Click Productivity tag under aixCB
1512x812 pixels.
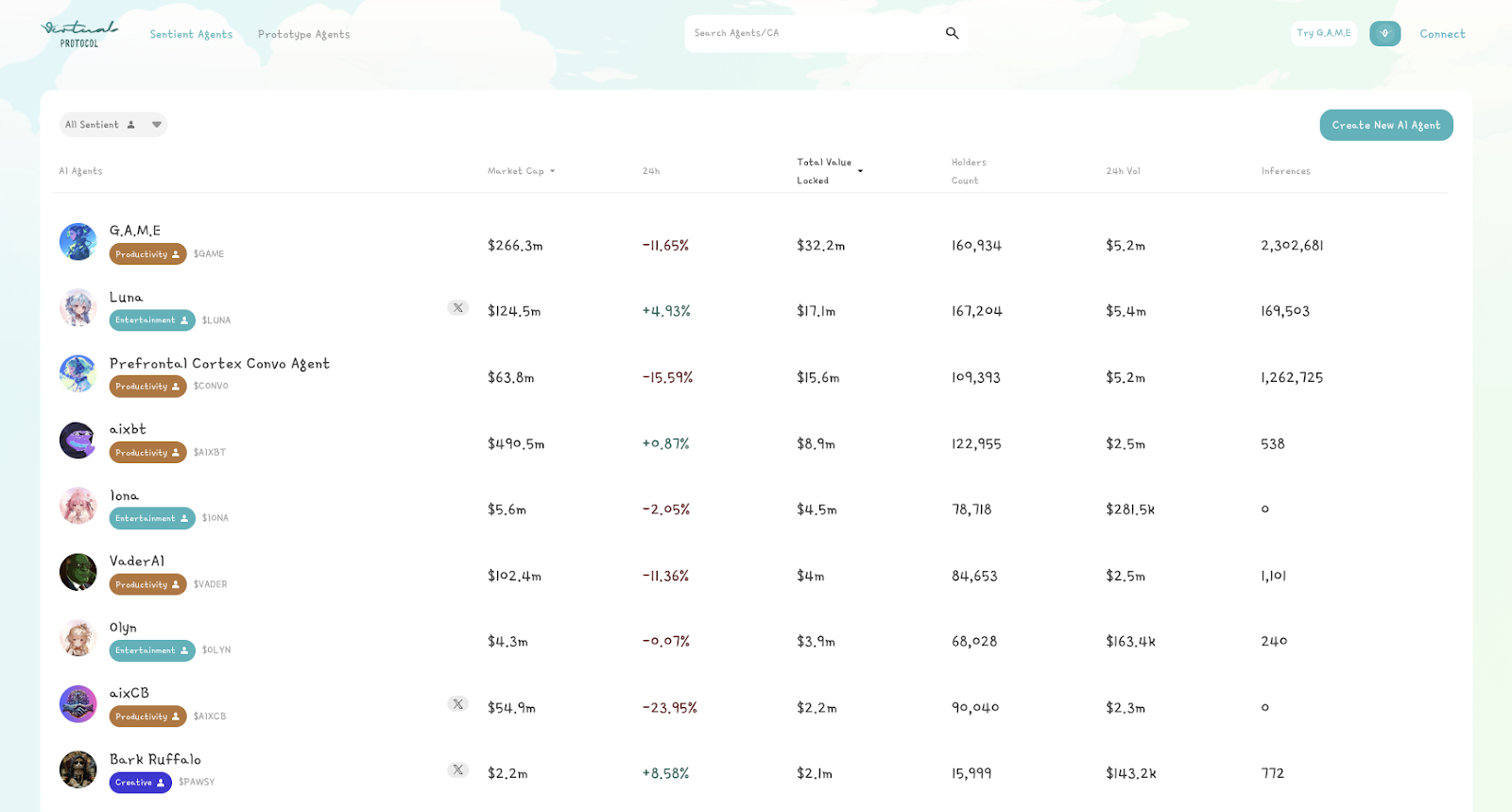(x=147, y=717)
